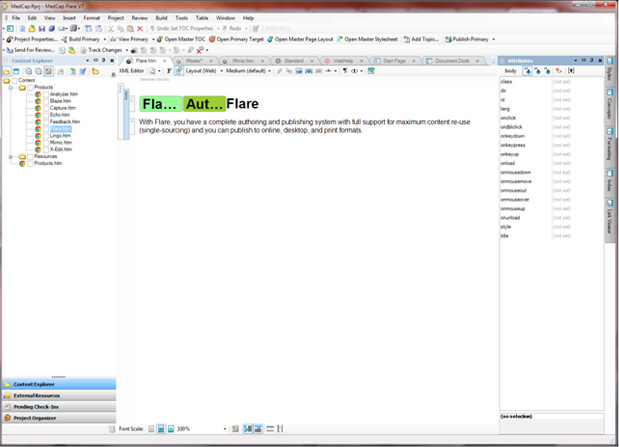This screenshot has height=447, width=619.
Task: Click the Open folder icon in main toolbar
Action: coord(32,28)
